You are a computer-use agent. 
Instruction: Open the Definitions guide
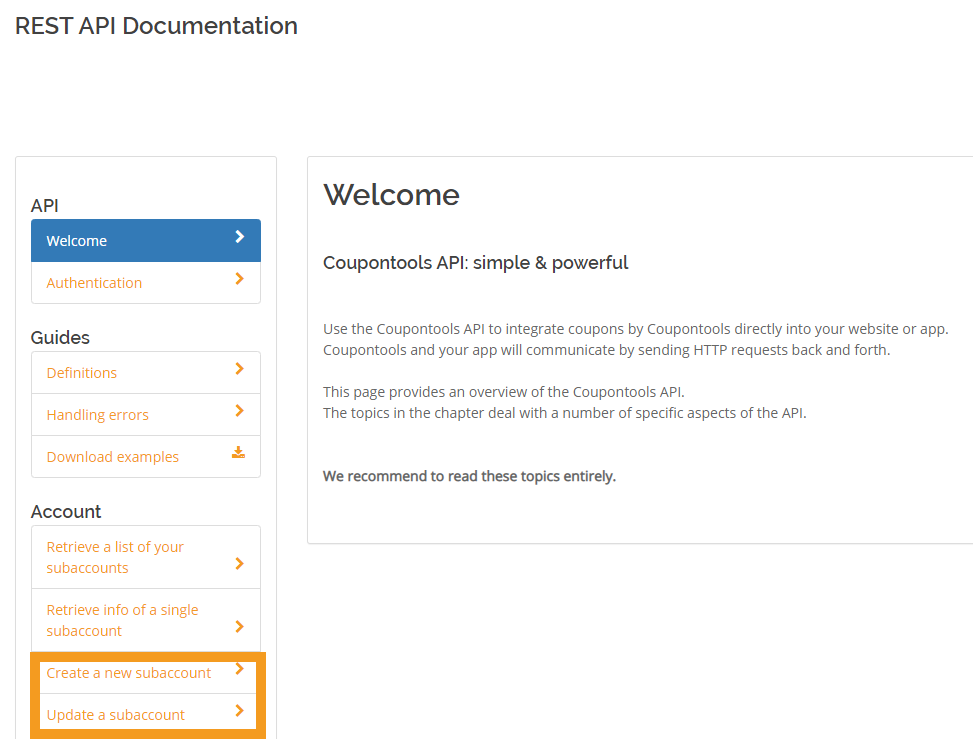tap(82, 373)
